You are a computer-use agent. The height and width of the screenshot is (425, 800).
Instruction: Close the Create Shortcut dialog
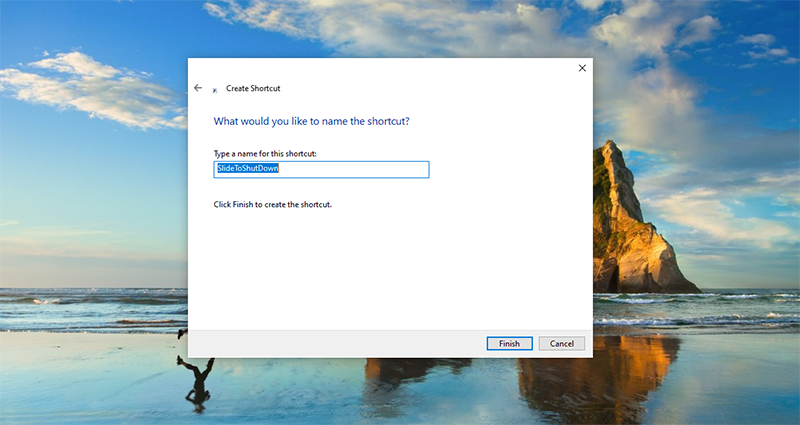pos(582,68)
